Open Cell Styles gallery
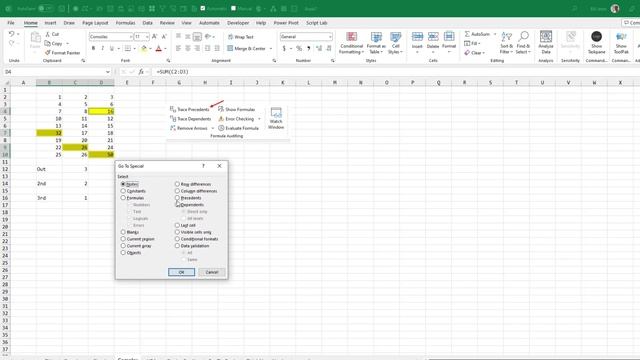 pyautogui.click(x=395, y=43)
